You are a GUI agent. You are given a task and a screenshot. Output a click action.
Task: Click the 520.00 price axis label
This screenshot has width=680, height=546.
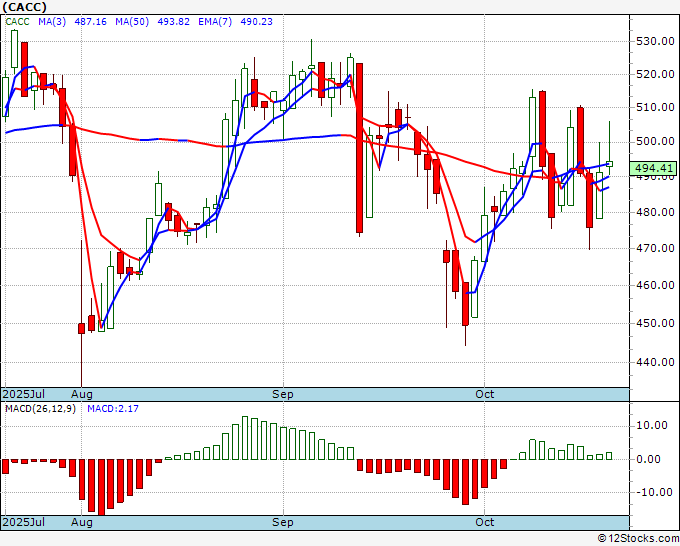point(655,74)
